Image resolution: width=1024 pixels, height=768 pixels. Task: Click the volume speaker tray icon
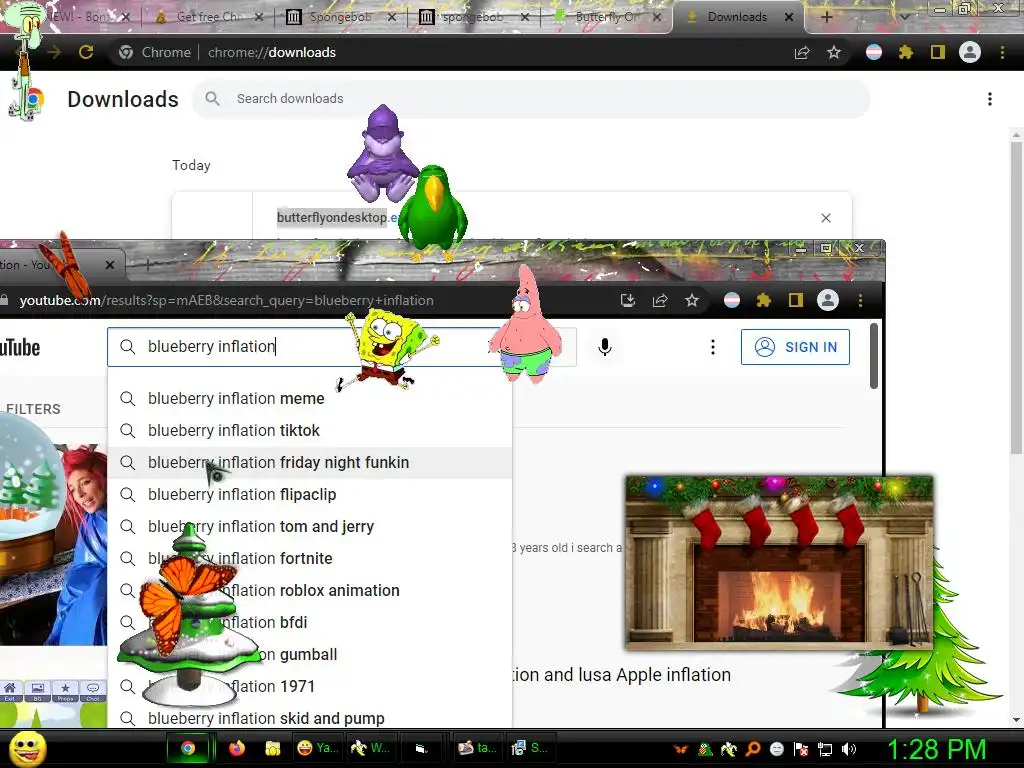pyautogui.click(x=849, y=749)
